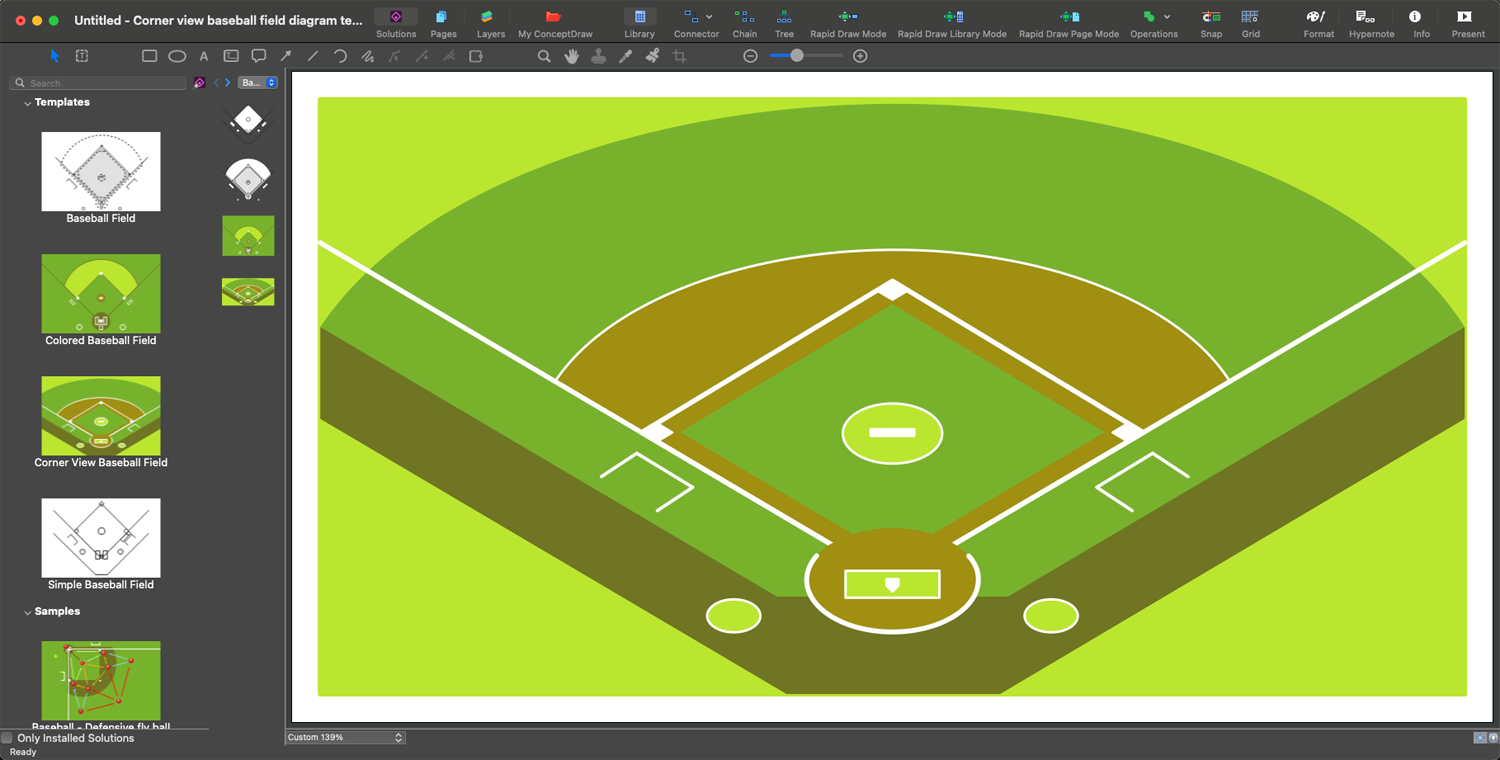Go to next library with right chevron
The width and height of the screenshot is (1500, 760).
tap(228, 83)
